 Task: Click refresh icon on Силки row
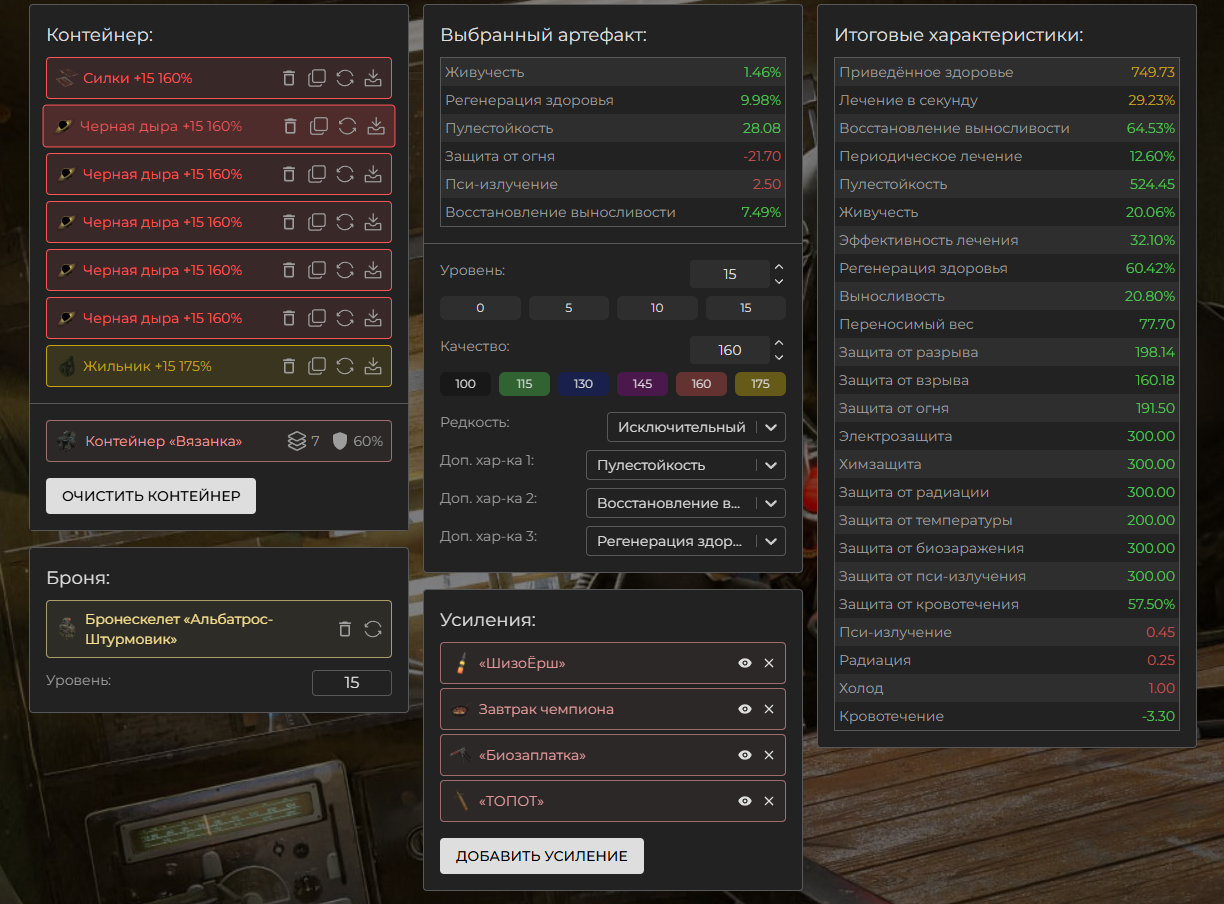[x=345, y=78]
